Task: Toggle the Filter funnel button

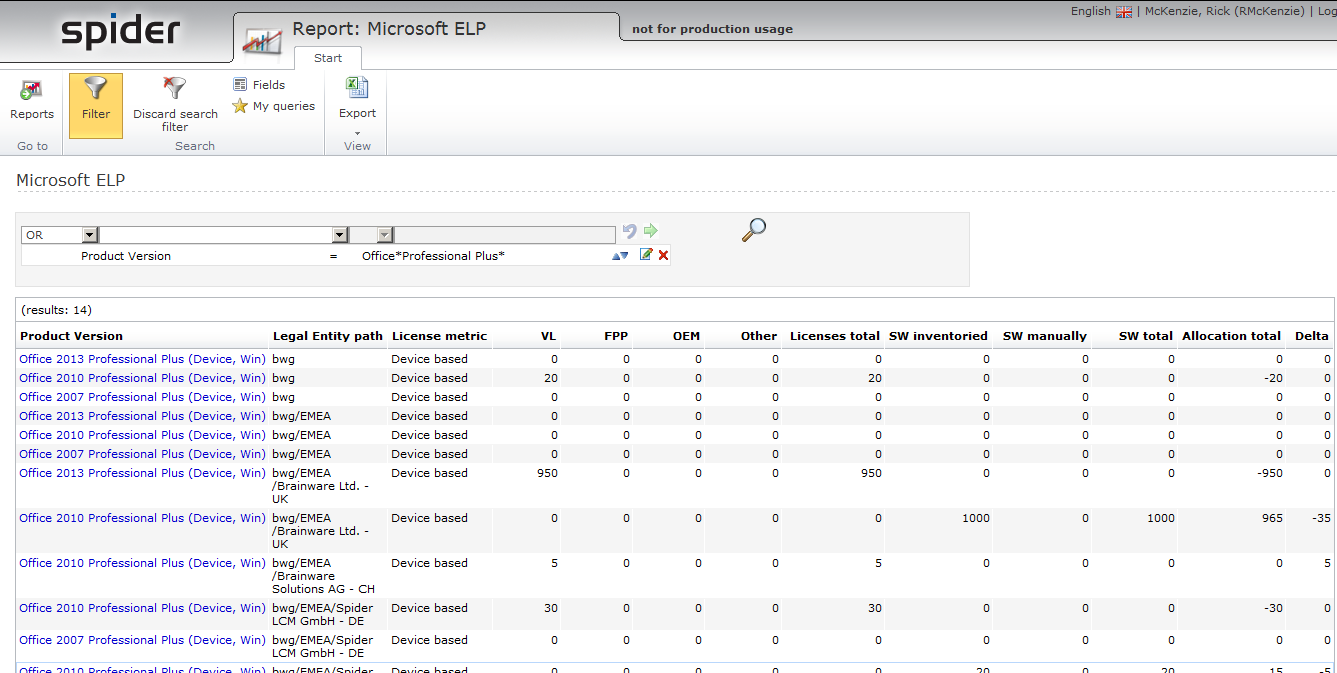Action: coord(96,99)
